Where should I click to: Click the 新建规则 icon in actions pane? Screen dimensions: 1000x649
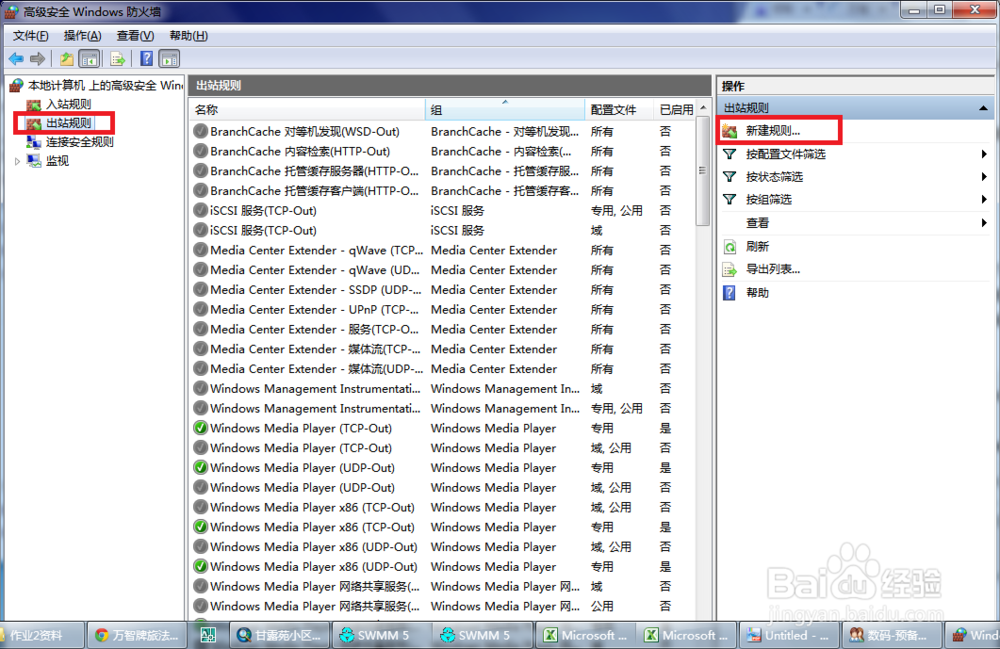pos(730,131)
